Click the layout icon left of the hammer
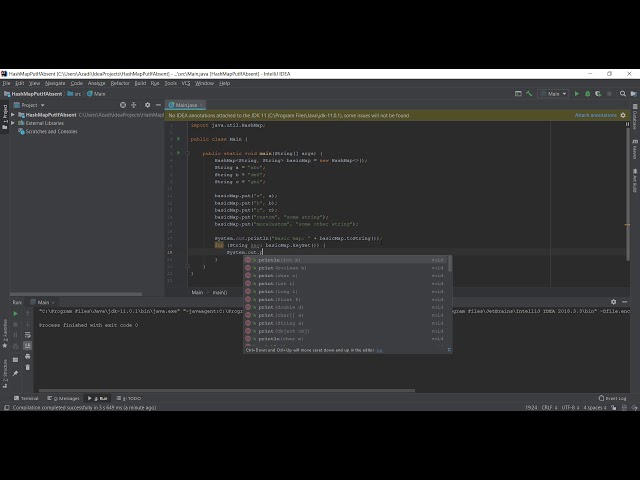 pos(518,94)
